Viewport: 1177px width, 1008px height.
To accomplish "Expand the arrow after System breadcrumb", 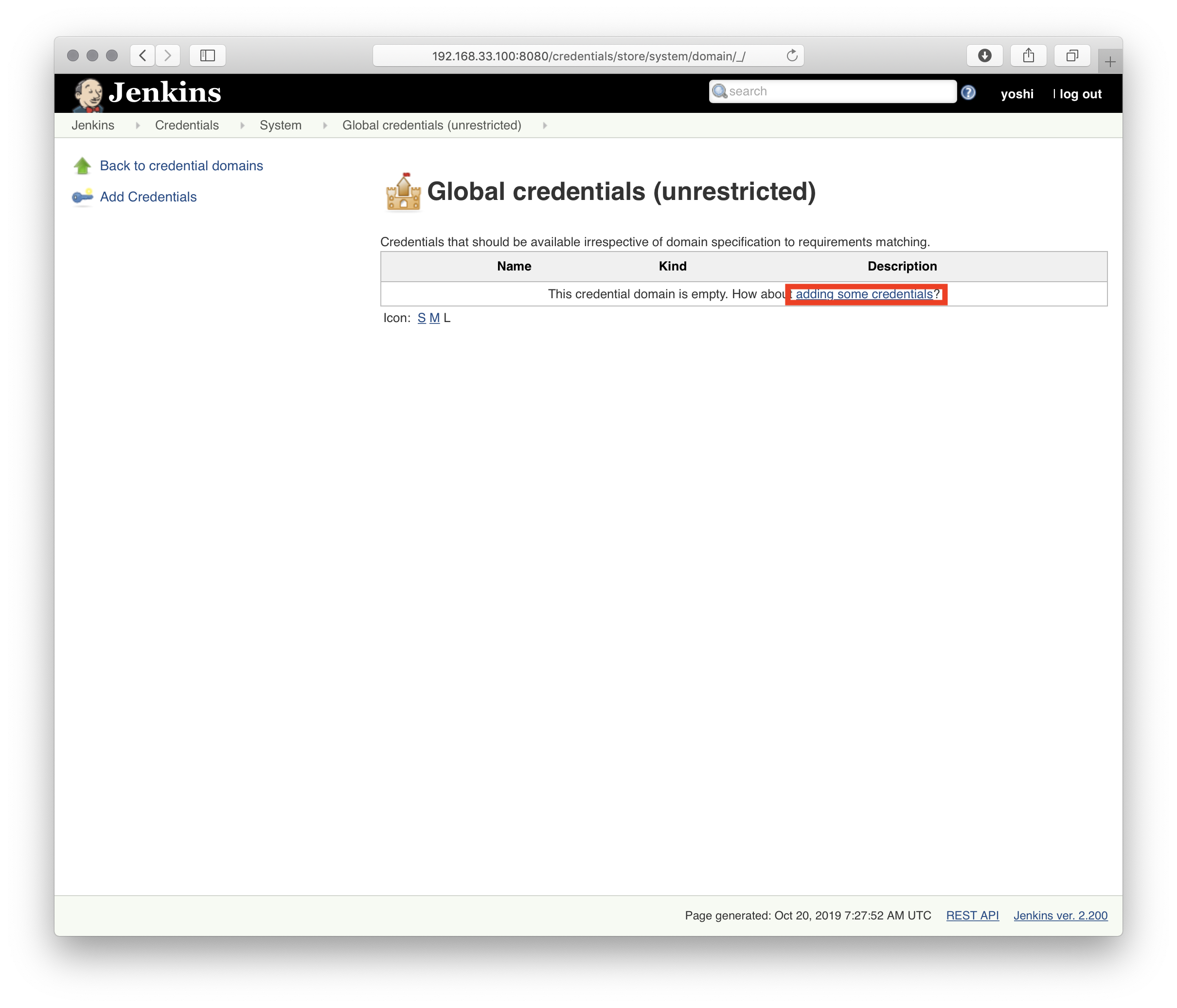I will click(325, 126).
